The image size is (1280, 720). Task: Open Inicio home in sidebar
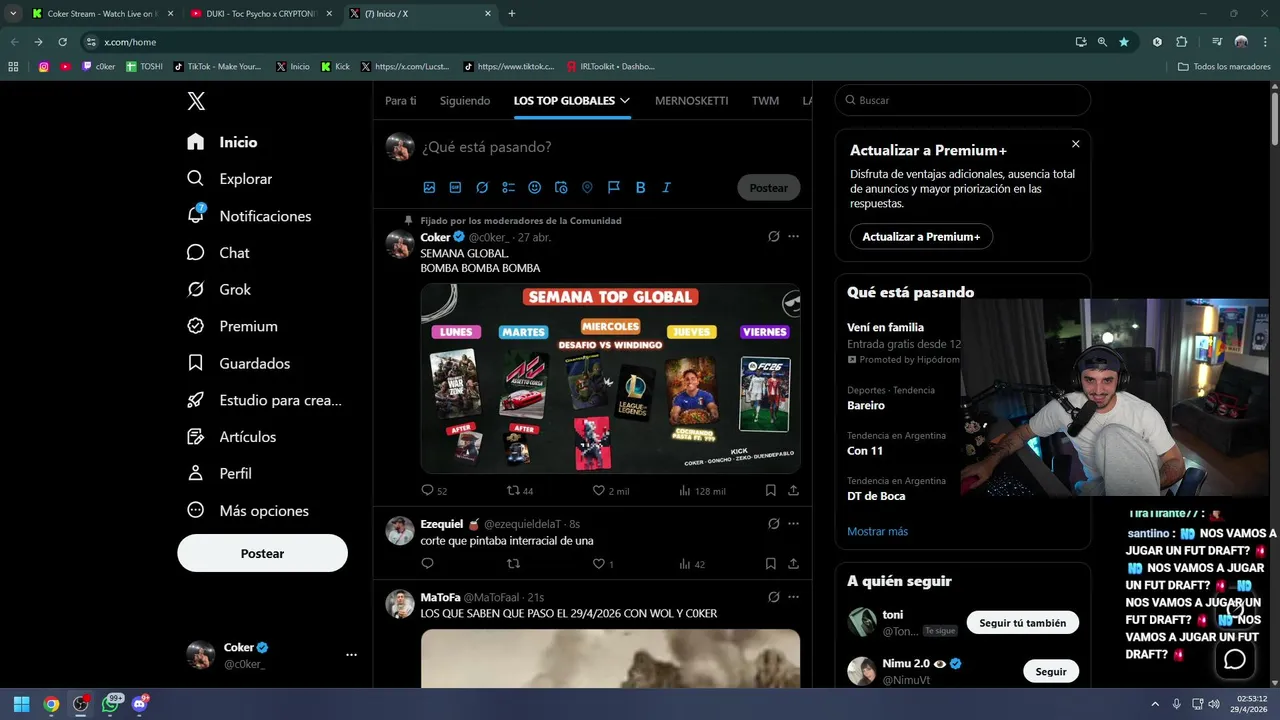pos(222,142)
